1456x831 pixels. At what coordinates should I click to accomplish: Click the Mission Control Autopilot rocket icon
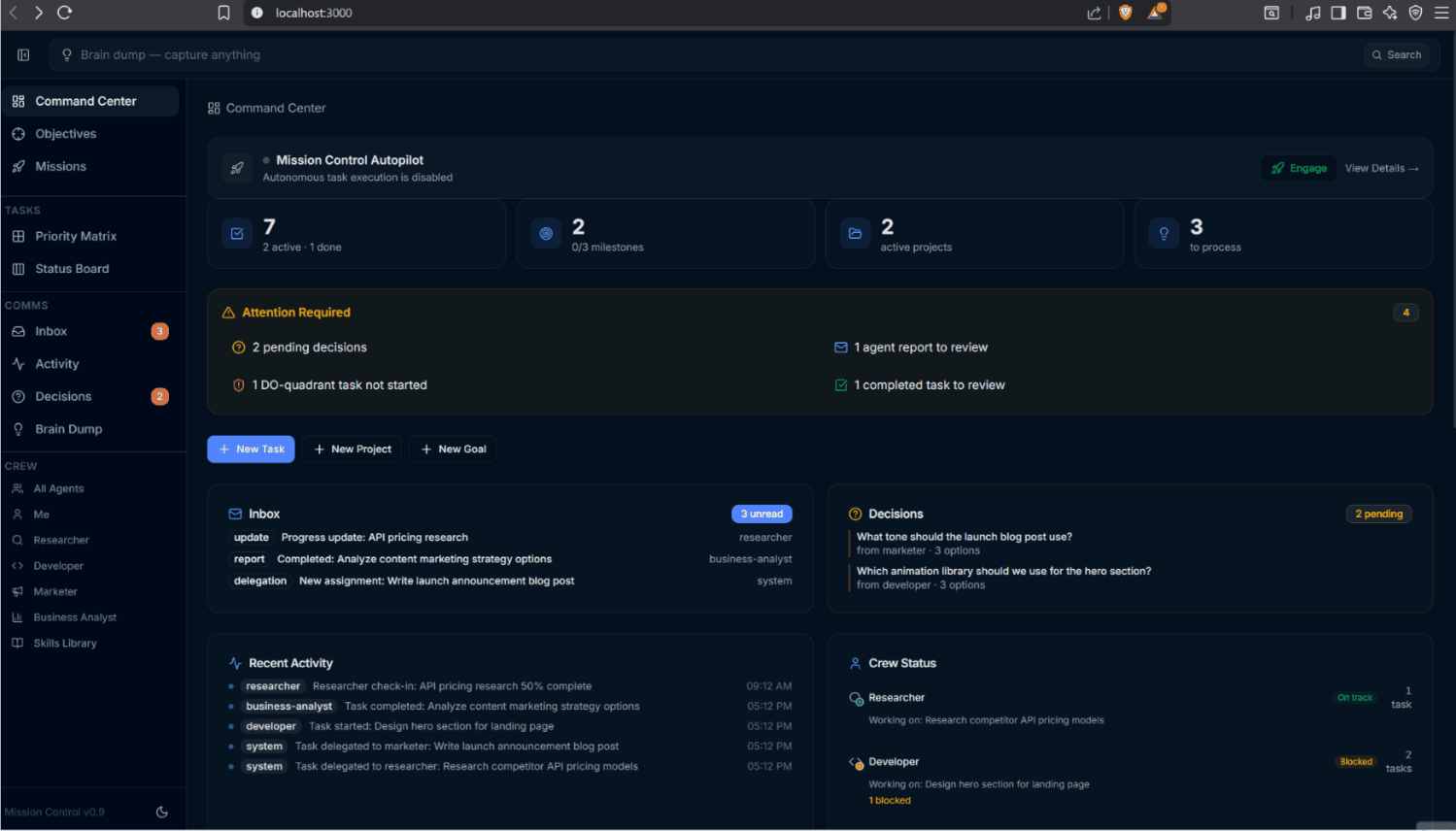pos(237,168)
